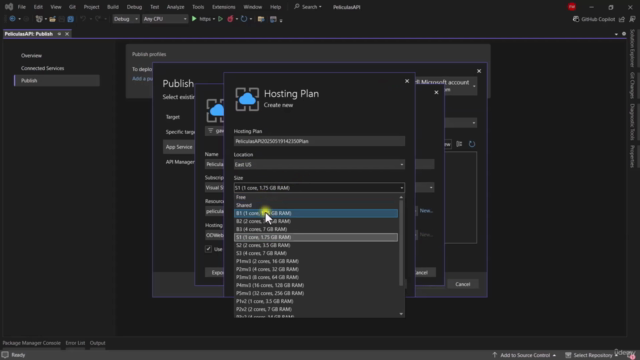This screenshot has height=360, width=640.
Task: Open GitHub Copilot
Action: click(x=594, y=19)
